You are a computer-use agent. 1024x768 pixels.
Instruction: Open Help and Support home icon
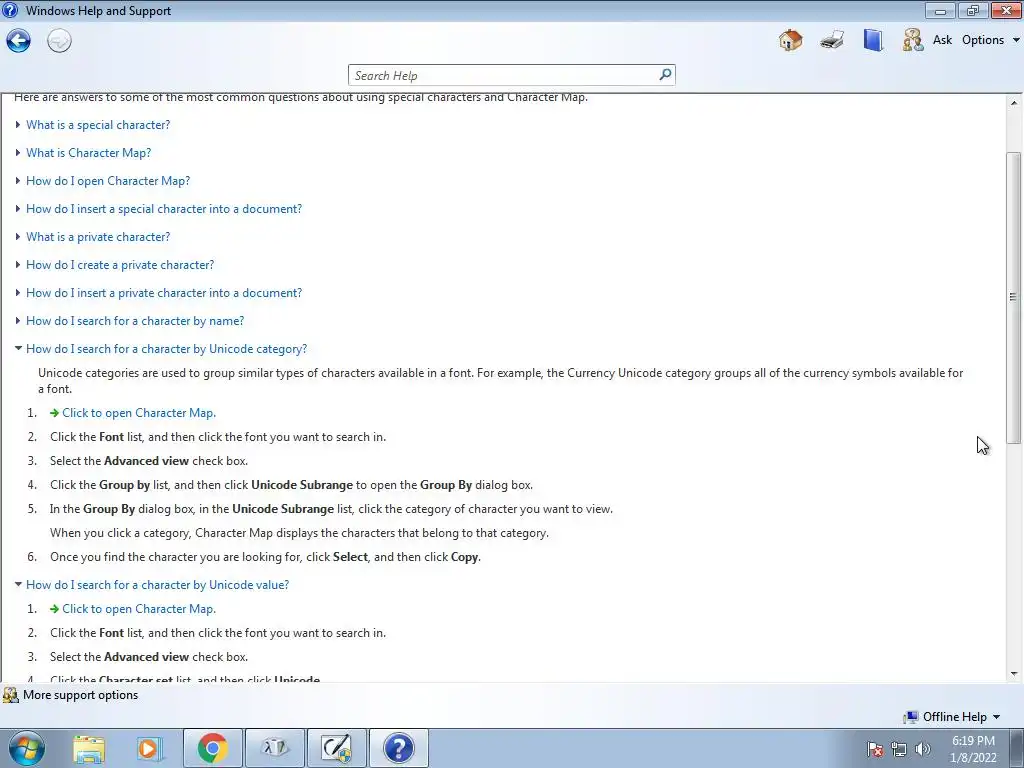790,40
